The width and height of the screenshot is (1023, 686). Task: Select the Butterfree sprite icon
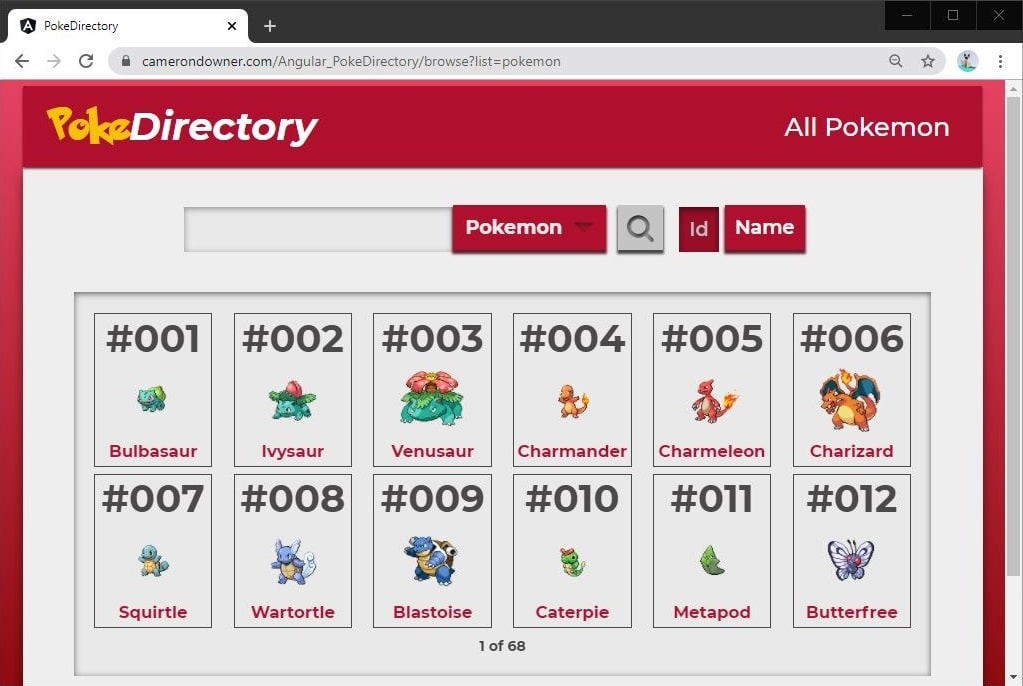(x=851, y=560)
